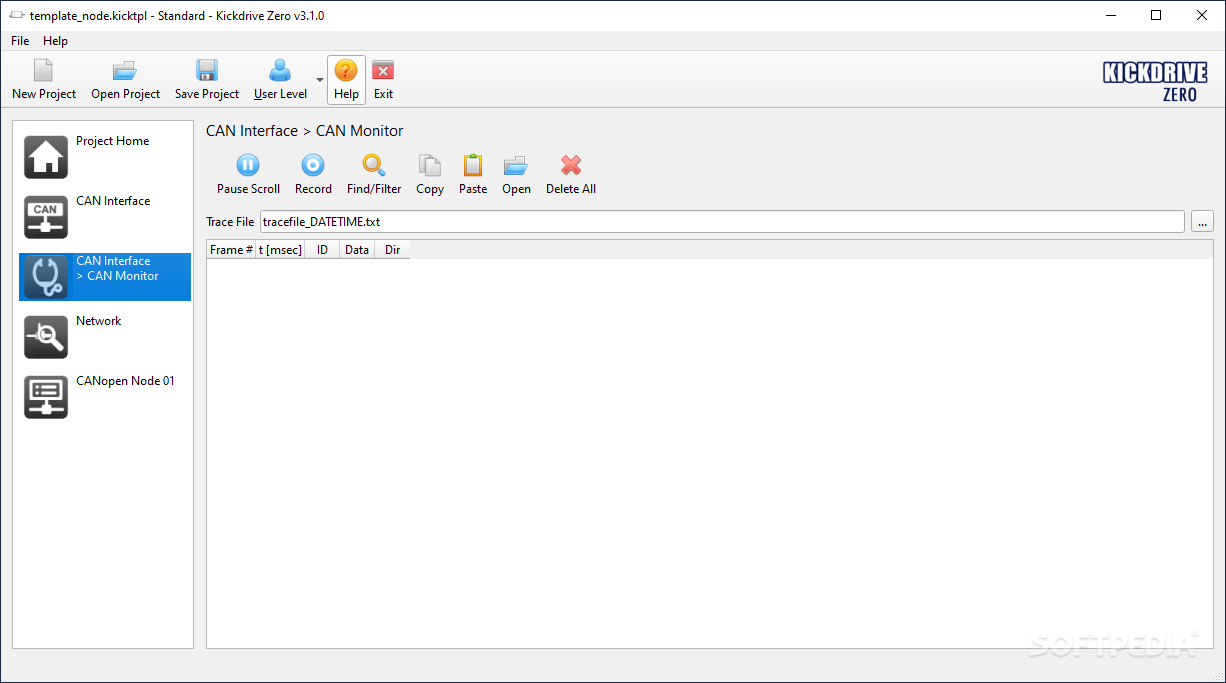The image size is (1226, 683).
Task: Click the Open Project folder icon
Action: (125, 70)
